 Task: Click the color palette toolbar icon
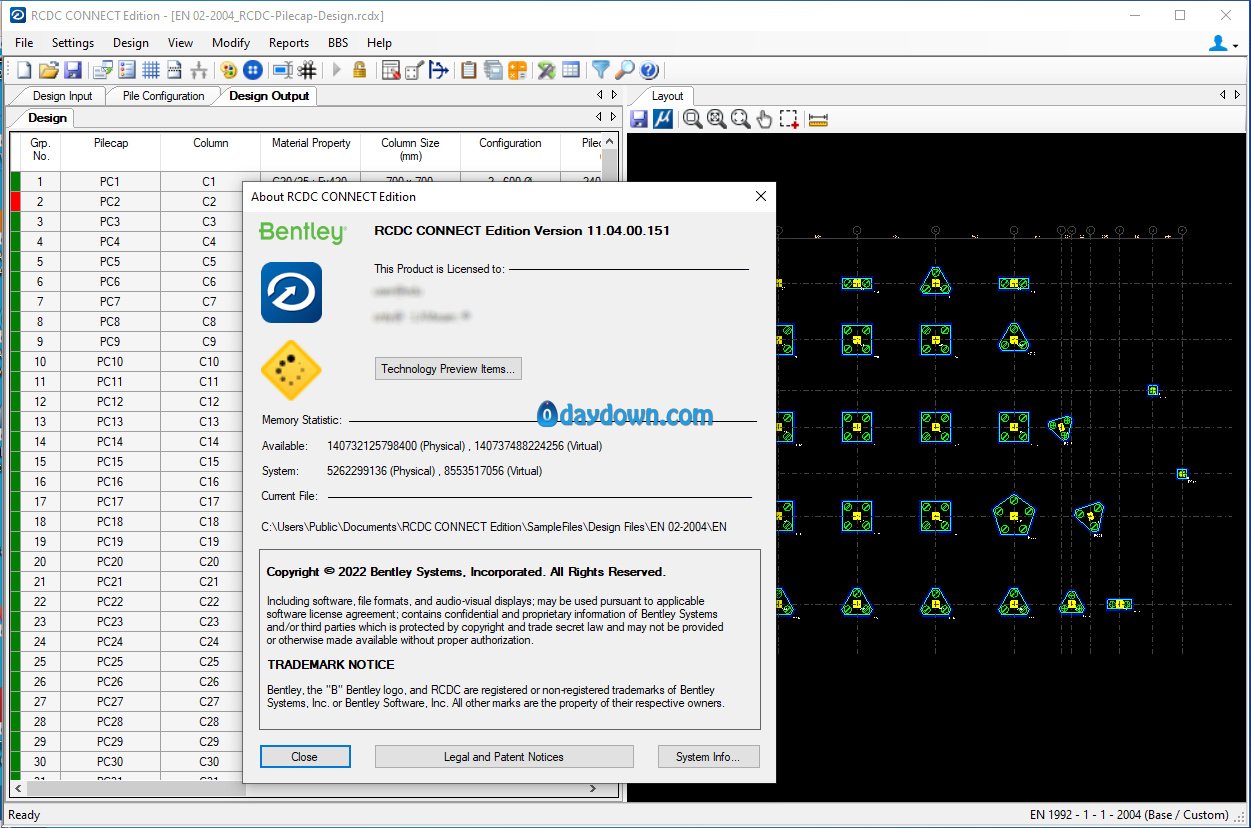point(229,70)
